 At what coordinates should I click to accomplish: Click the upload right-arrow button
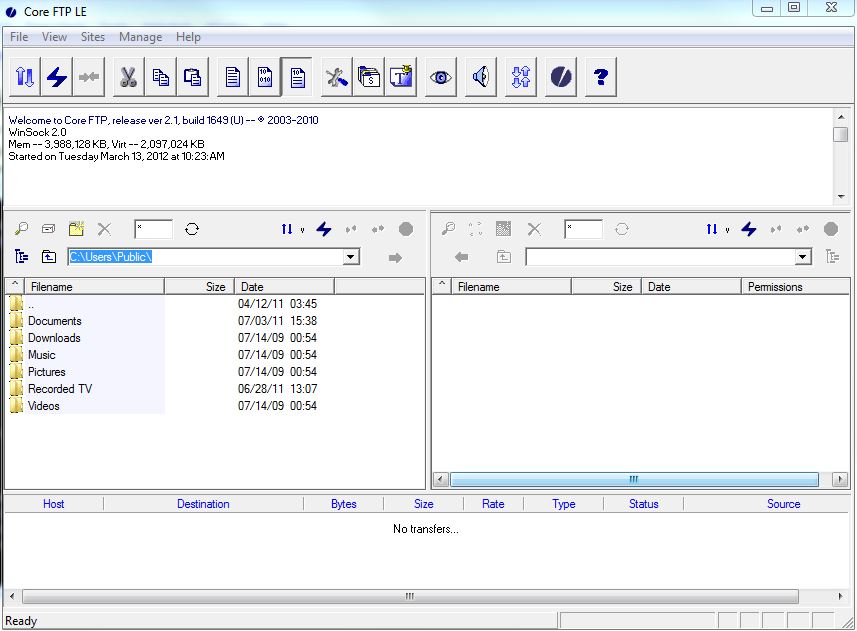pyautogui.click(x=396, y=257)
